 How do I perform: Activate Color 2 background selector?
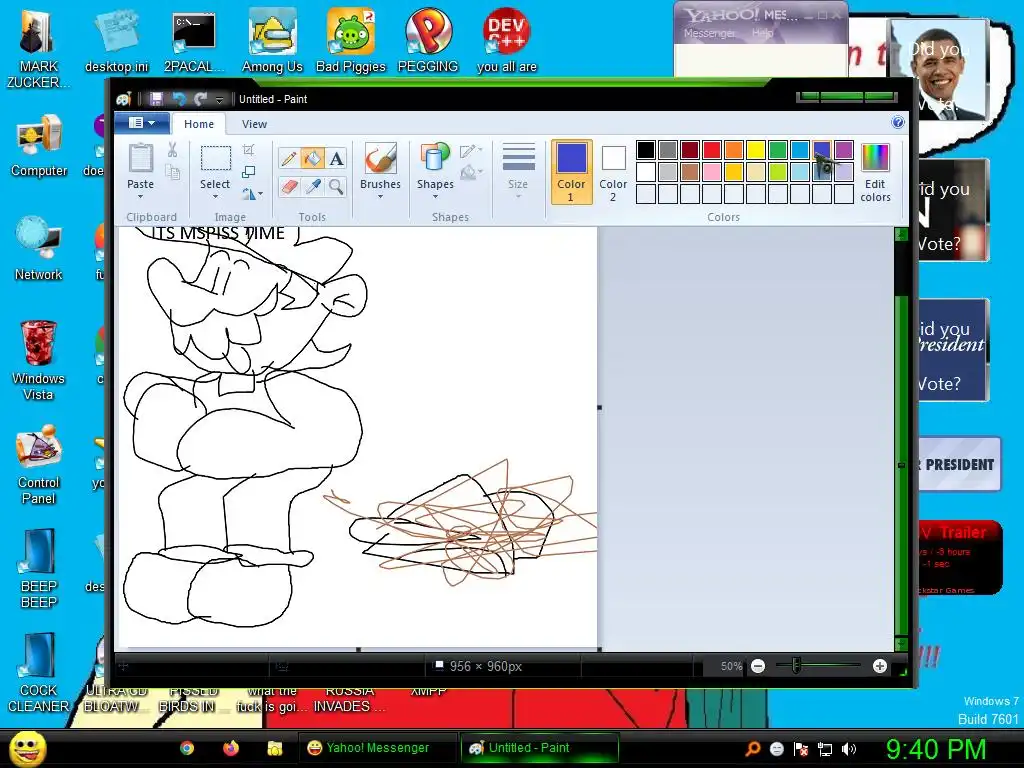point(613,172)
